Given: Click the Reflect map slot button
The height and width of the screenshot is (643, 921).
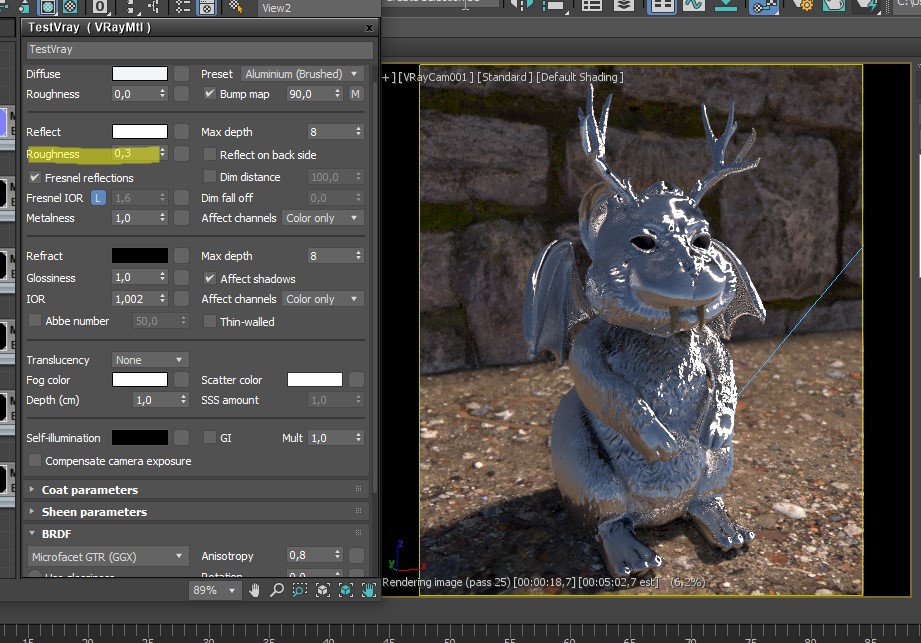Looking at the screenshot, I should [x=181, y=132].
